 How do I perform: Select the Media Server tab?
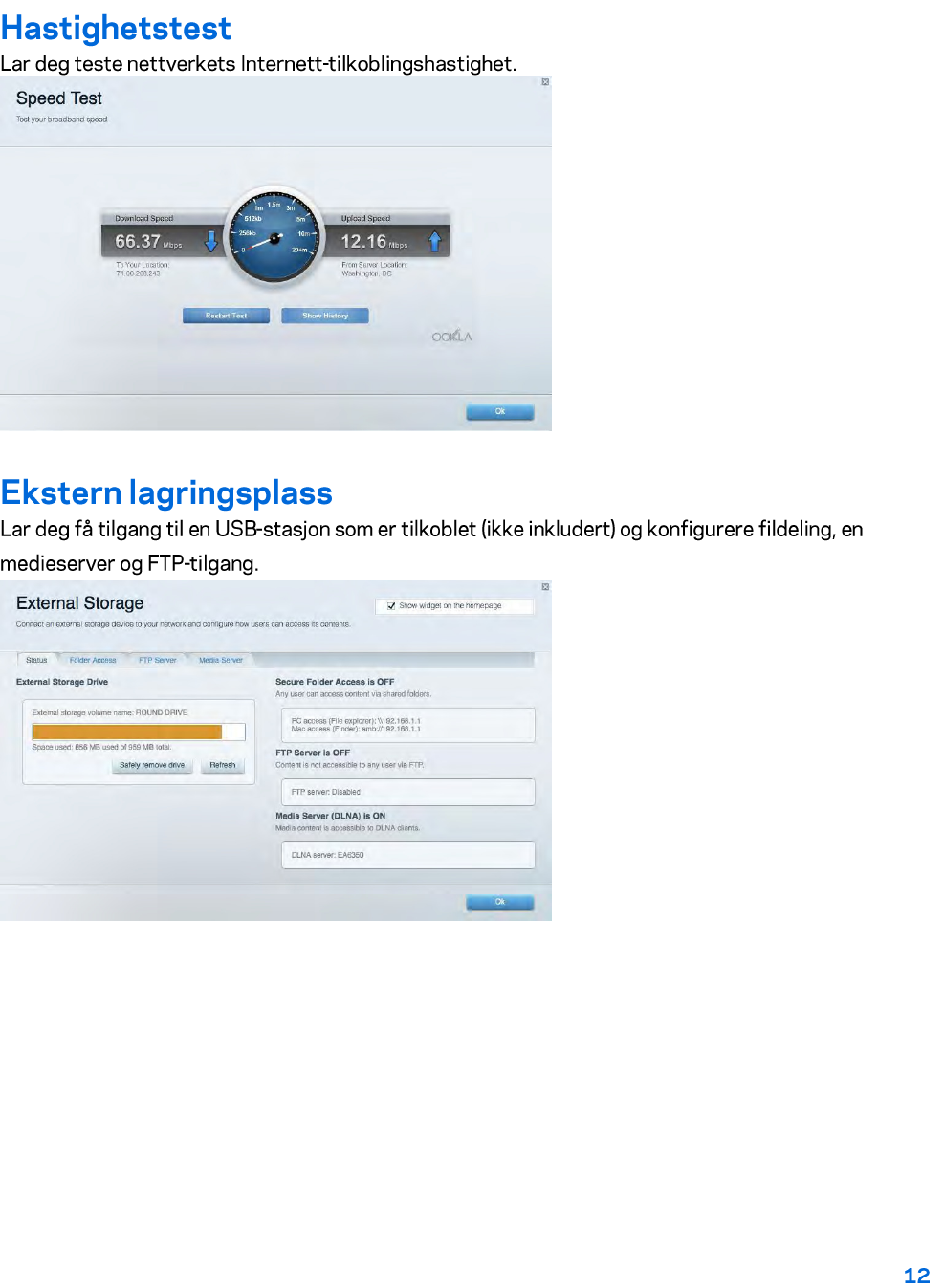tap(221, 660)
